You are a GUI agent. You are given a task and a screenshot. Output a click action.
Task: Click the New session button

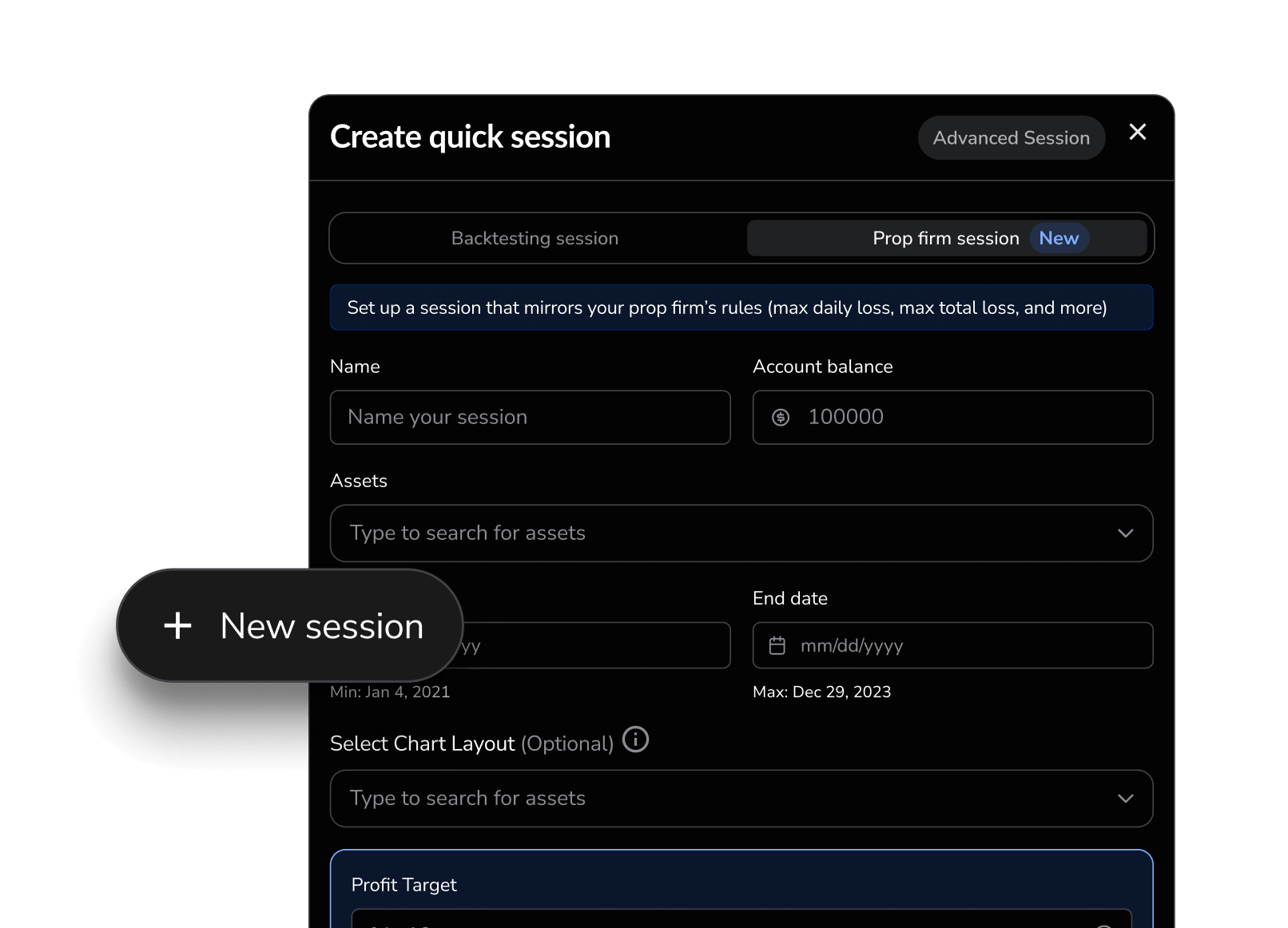[288, 626]
